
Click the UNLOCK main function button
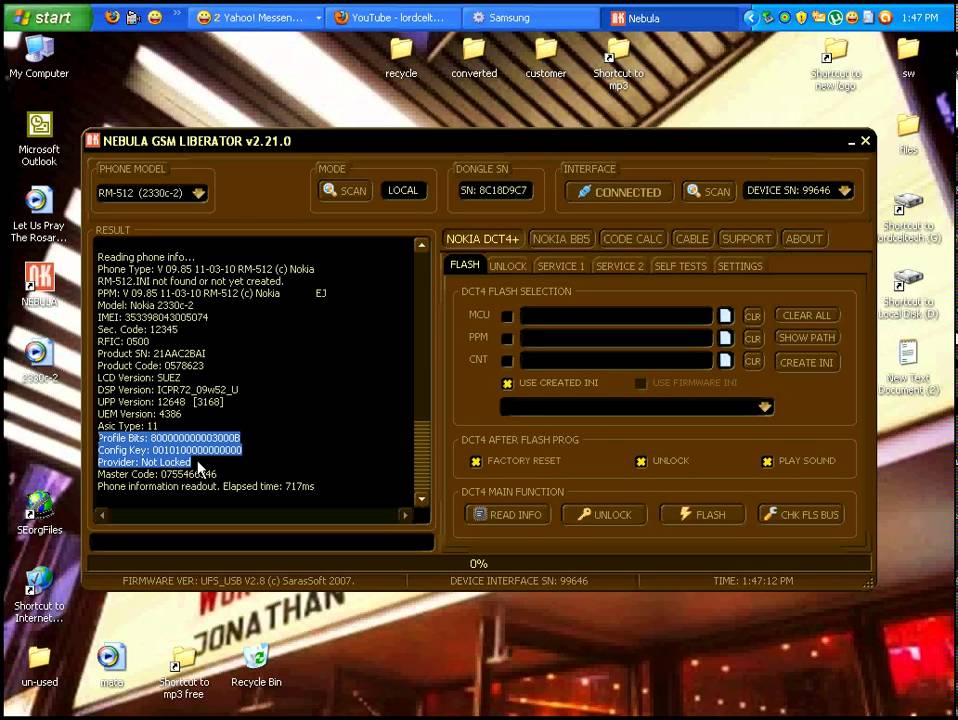point(605,515)
